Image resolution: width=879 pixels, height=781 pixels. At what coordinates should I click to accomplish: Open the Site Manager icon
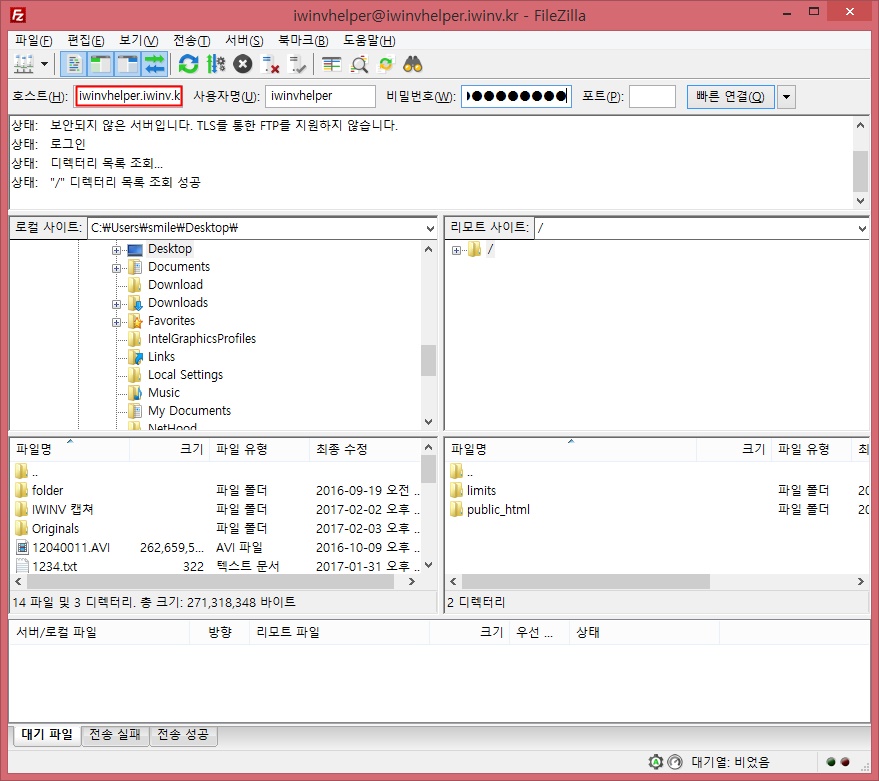pyautogui.click(x=24, y=64)
